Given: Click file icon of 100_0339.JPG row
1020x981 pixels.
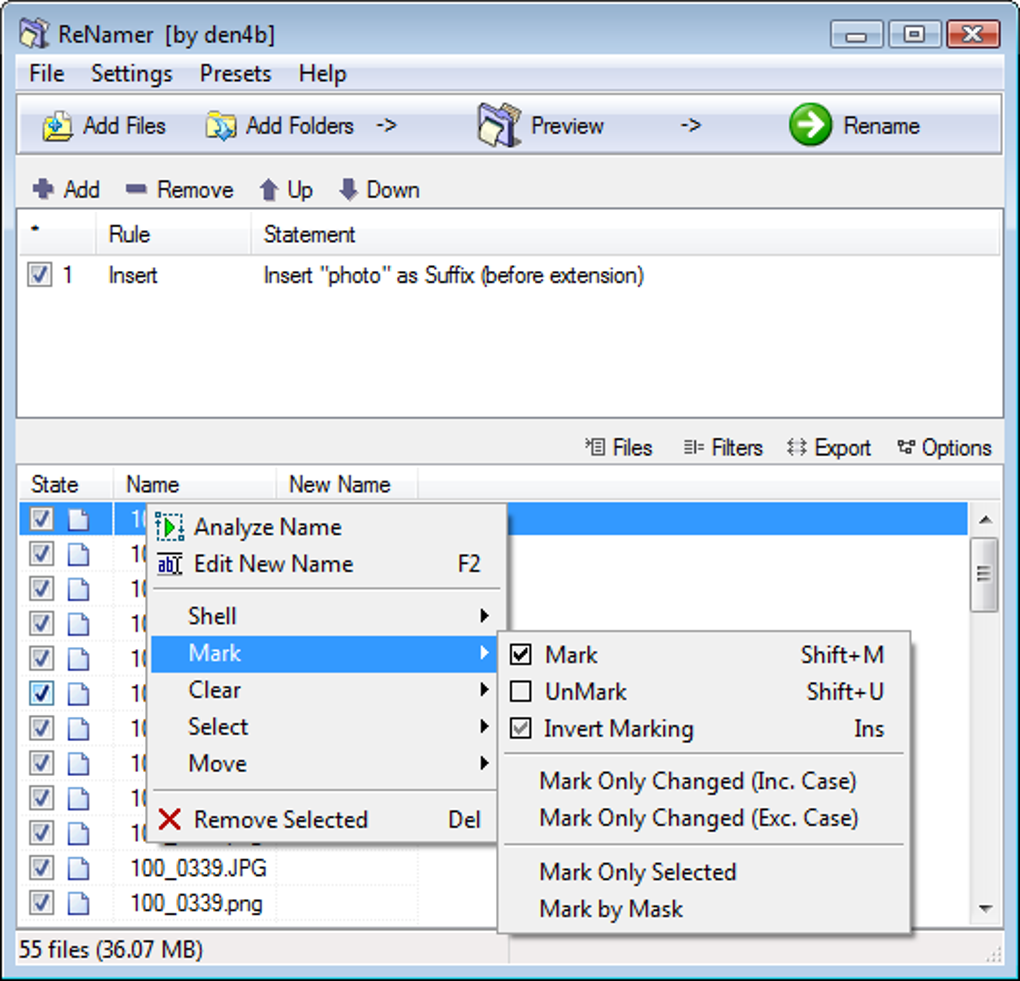Looking at the screenshot, I should tap(79, 867).
